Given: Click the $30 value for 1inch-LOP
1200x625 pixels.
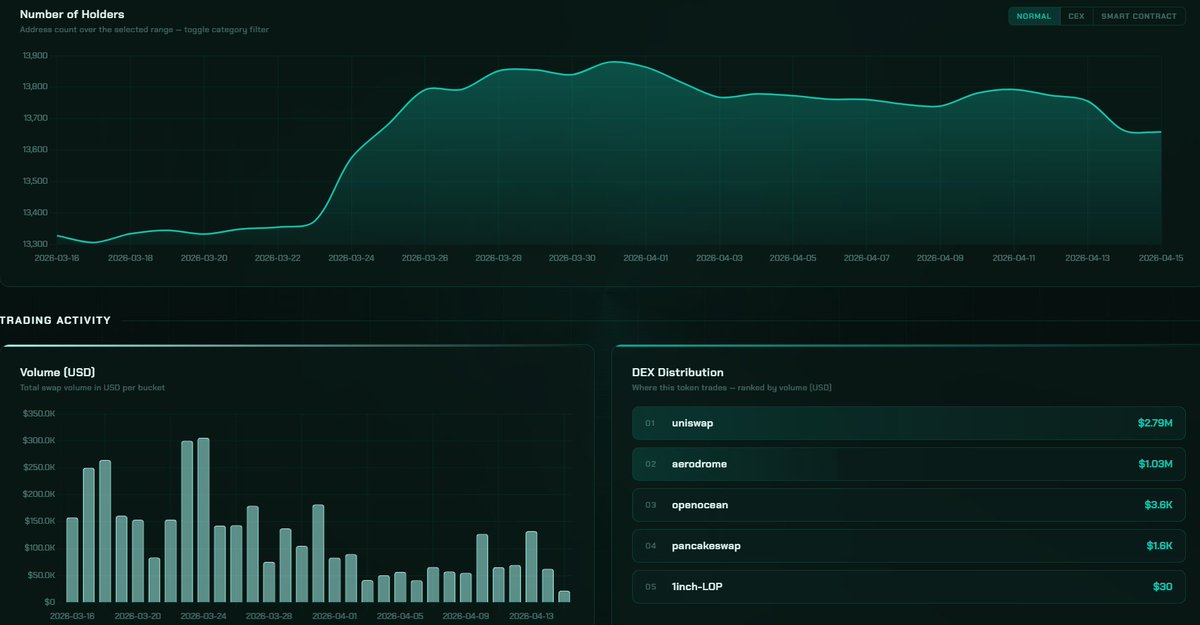Looking at the screenshot, I should point(1162,586).
